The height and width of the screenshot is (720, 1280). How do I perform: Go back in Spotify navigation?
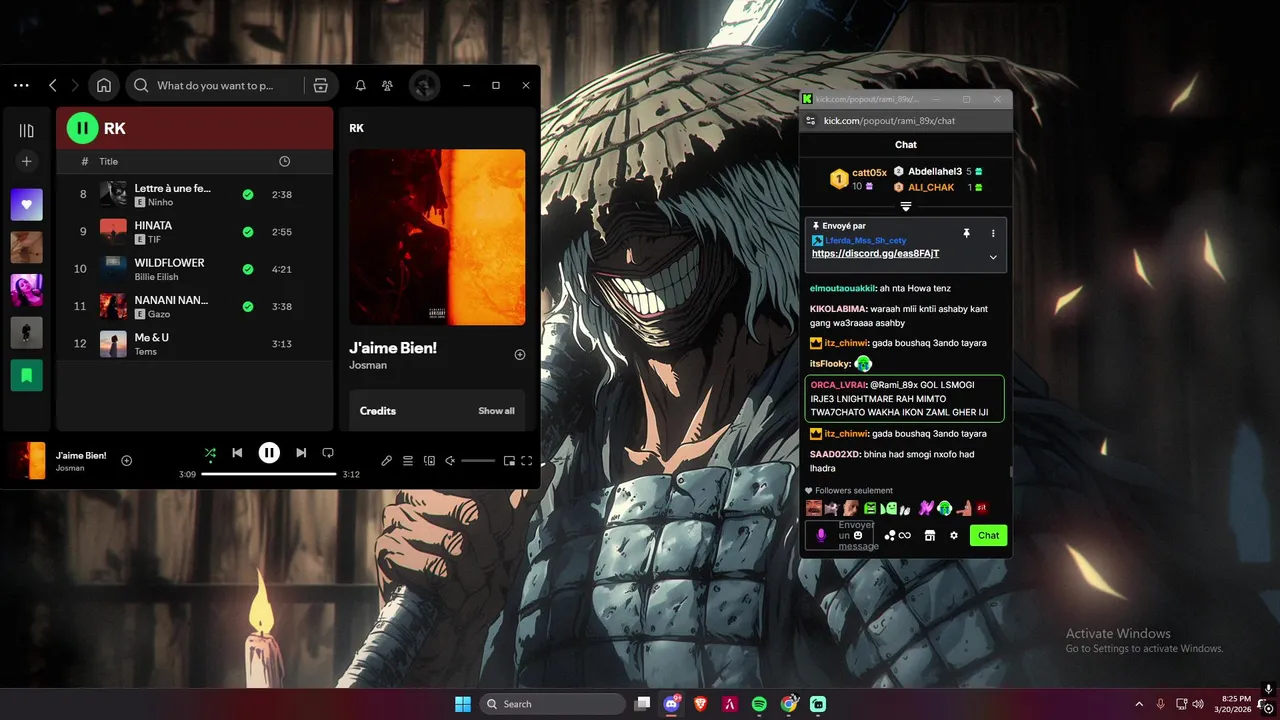click(x=53, y=86)
